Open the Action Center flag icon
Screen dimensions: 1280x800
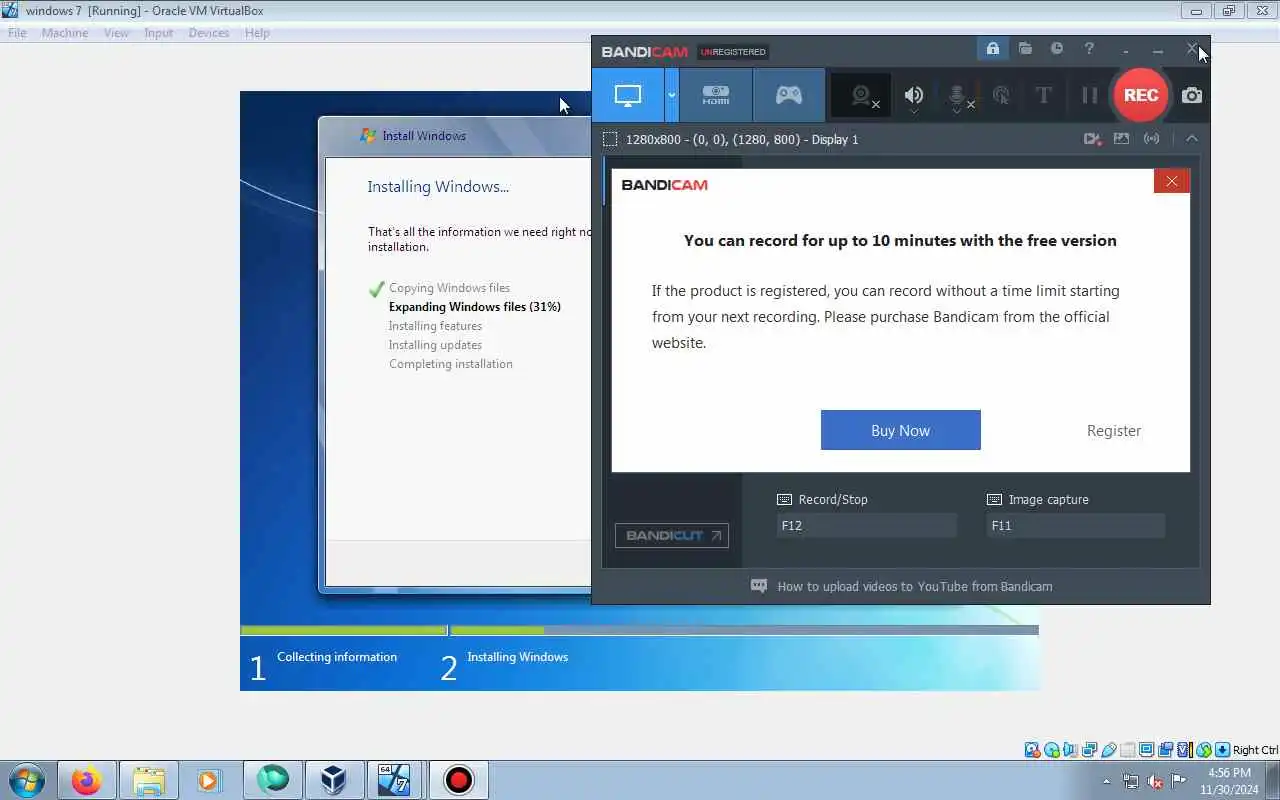[1178, 781]
